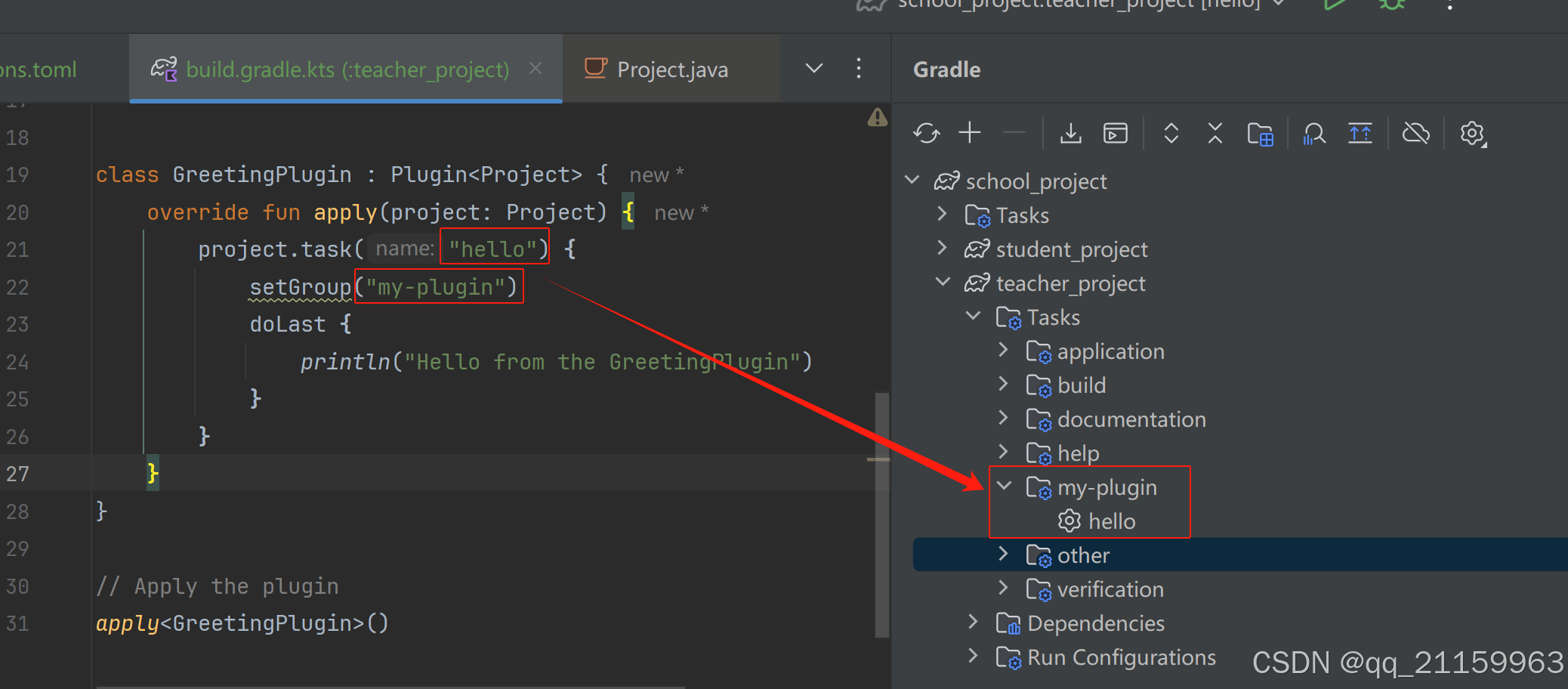Open Gradle settings gear icon

coord(1471,133)
